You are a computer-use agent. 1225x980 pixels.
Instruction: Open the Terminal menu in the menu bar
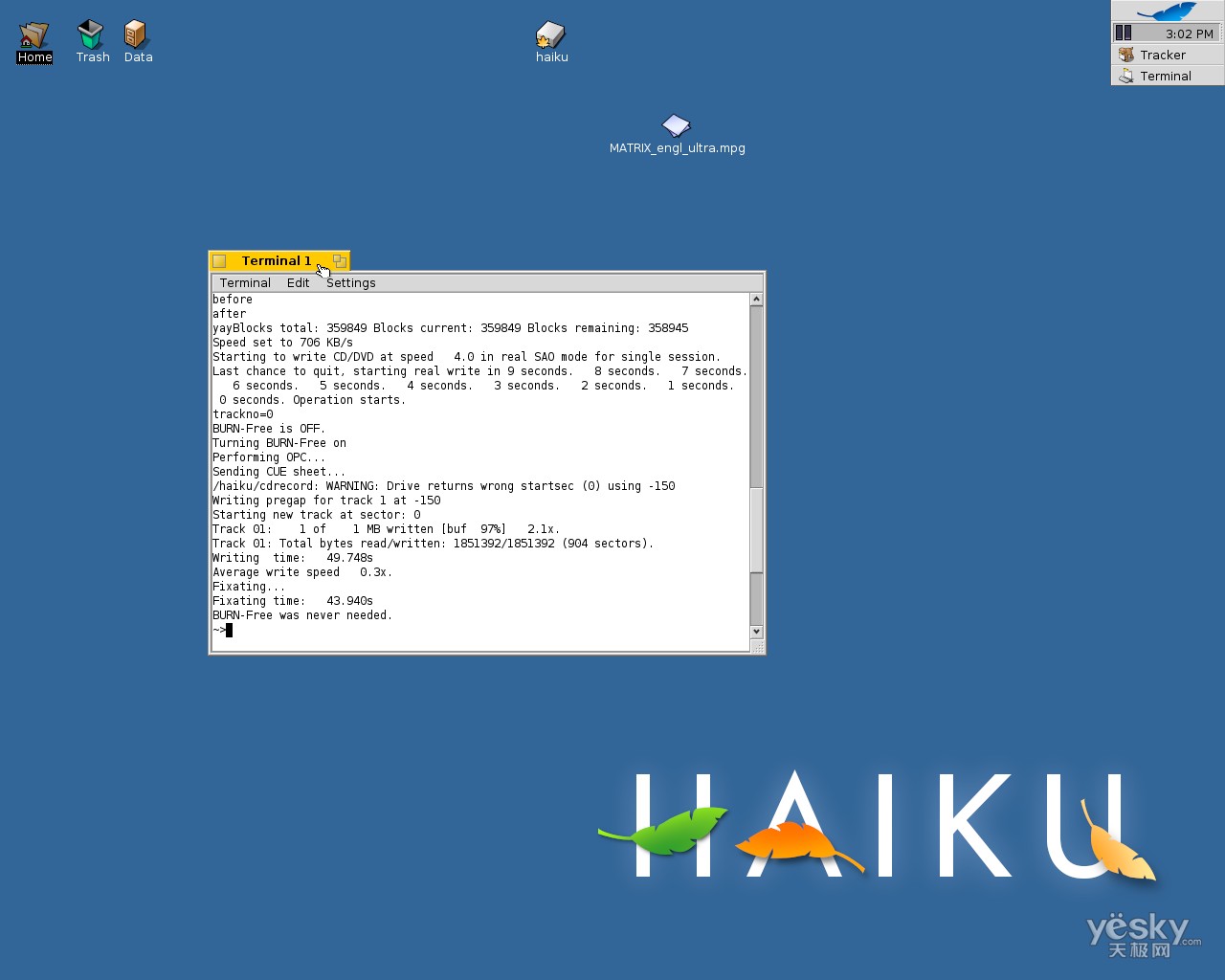pos(245,283)
